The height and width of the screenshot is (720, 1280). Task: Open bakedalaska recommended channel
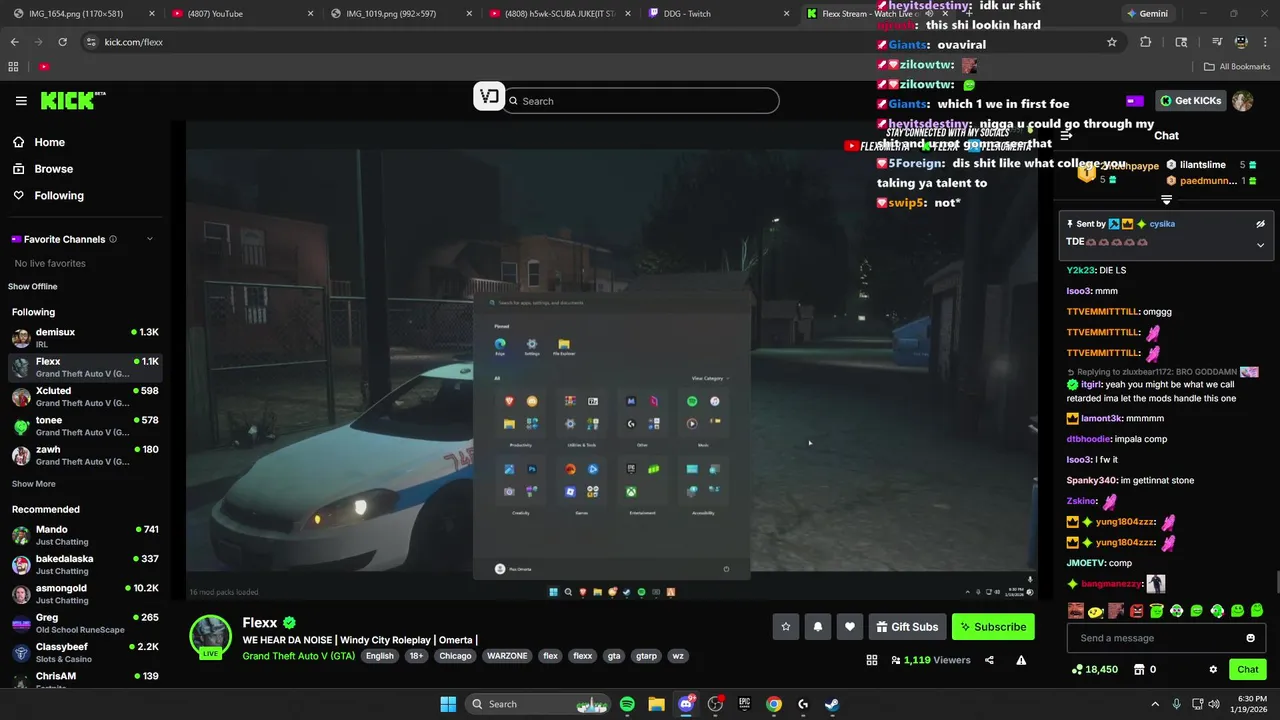(x=85, y=564)
